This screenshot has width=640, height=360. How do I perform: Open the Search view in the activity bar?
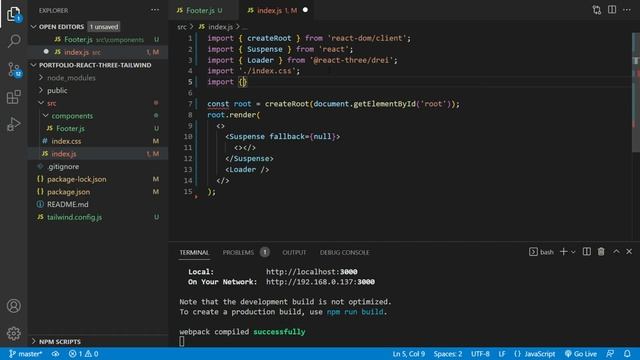click(x=14, y=41)
